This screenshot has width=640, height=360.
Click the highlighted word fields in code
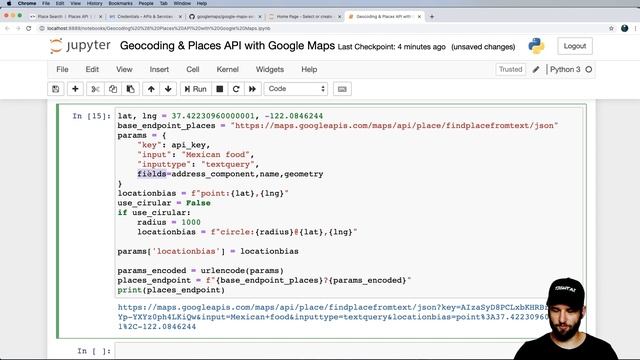coord(152,174)
